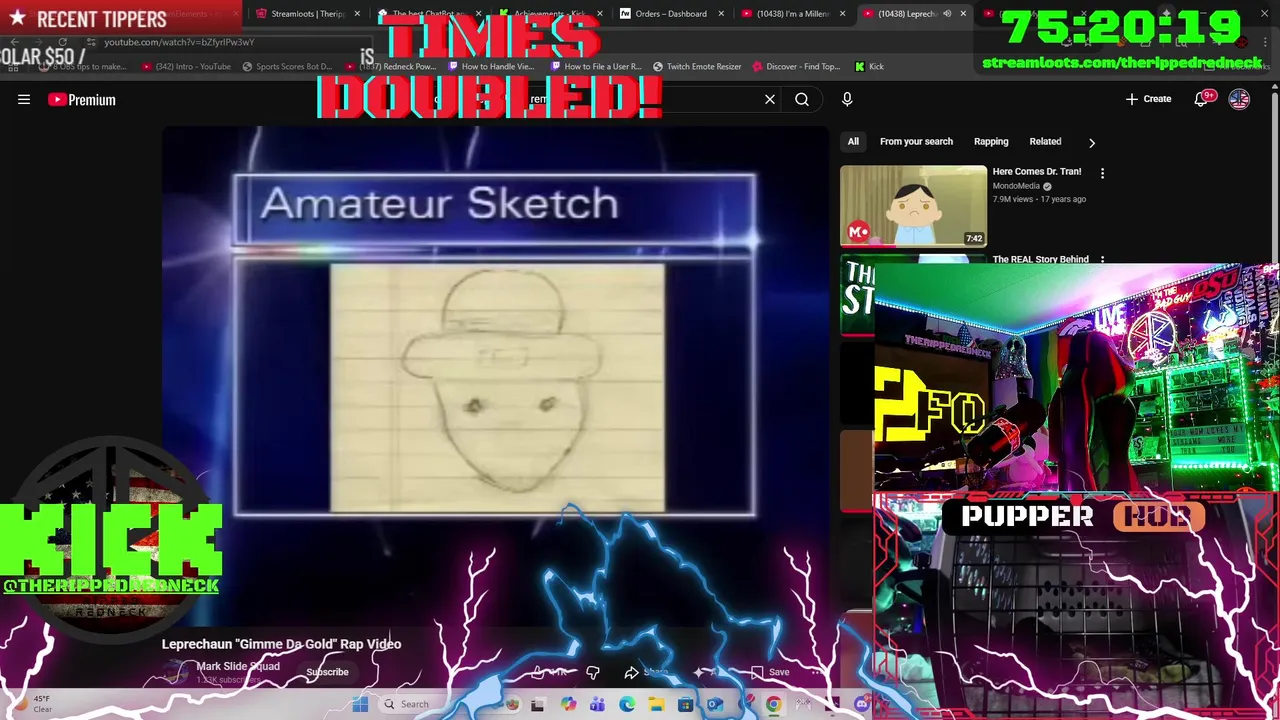Open The REAL Story Behind video title
This screenshot has height=720, width=1280.
[1040, 259]
